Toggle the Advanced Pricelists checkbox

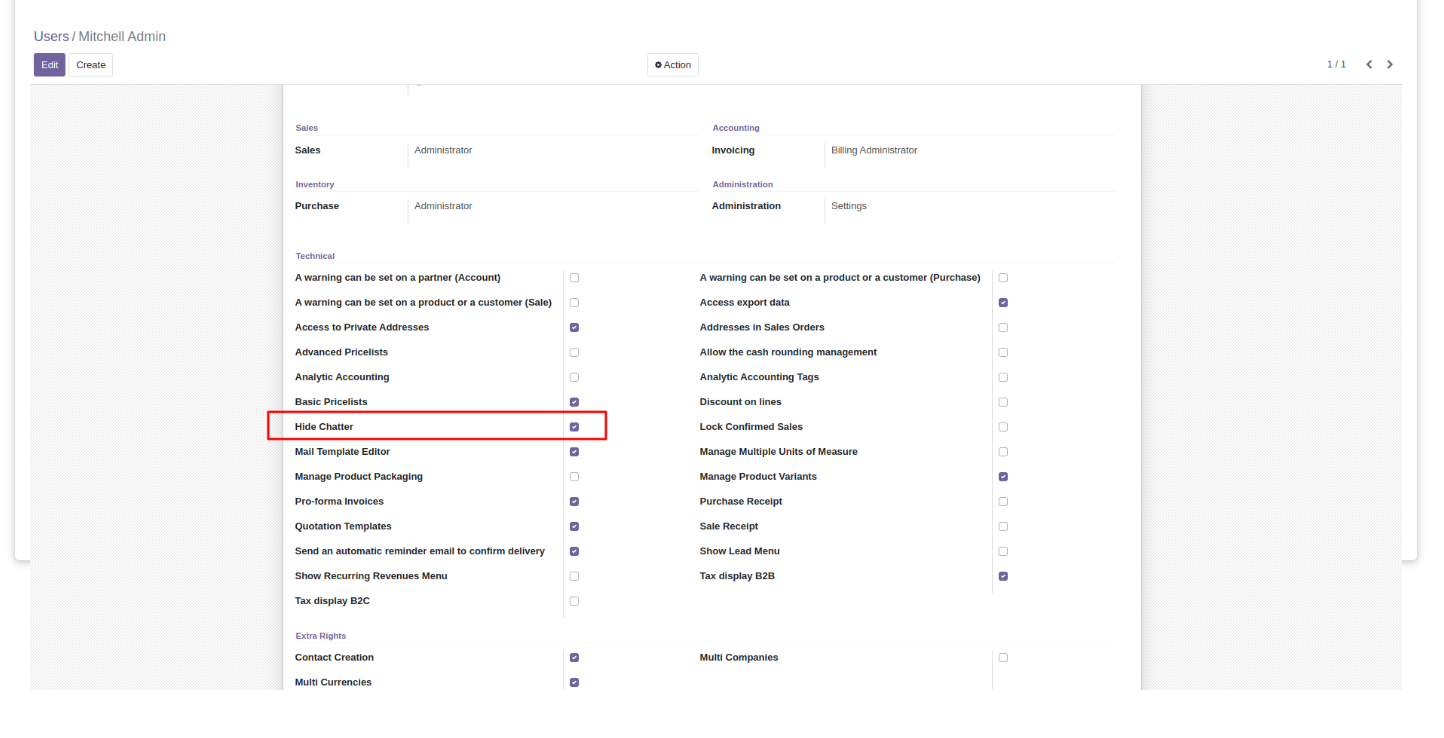pos(574,353)
